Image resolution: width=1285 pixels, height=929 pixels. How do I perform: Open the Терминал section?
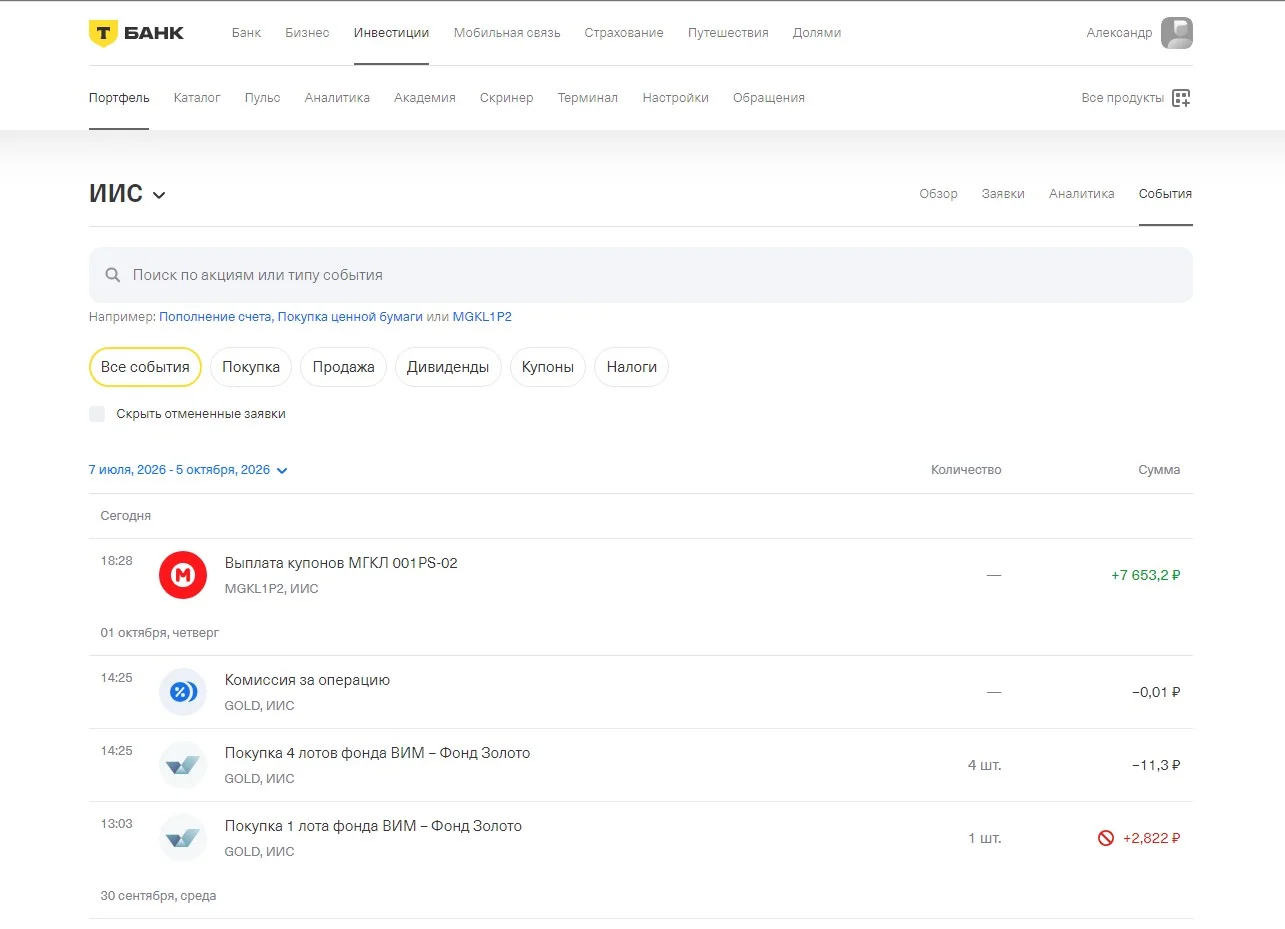588,98
